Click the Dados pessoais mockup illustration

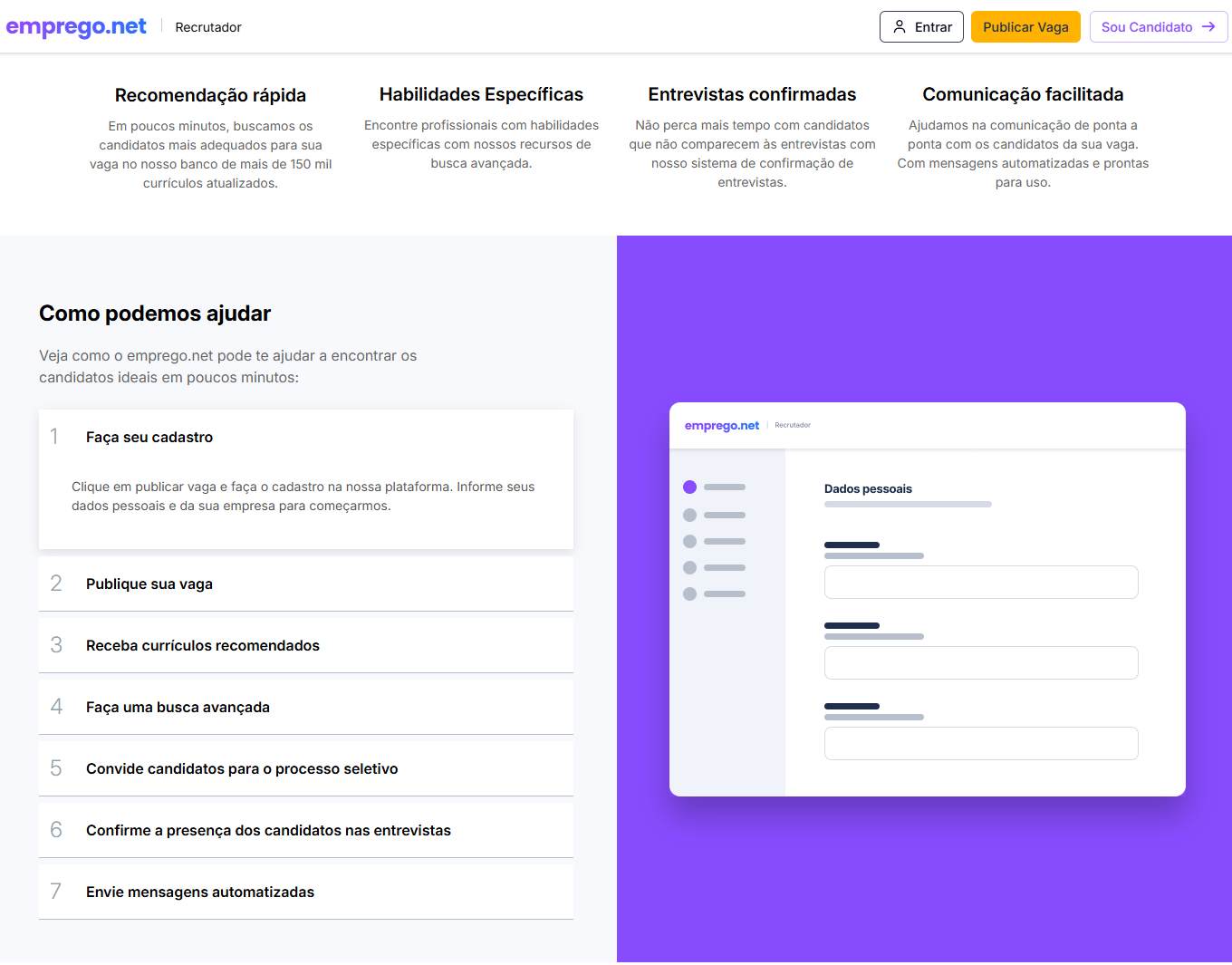(x=928, y=599)
